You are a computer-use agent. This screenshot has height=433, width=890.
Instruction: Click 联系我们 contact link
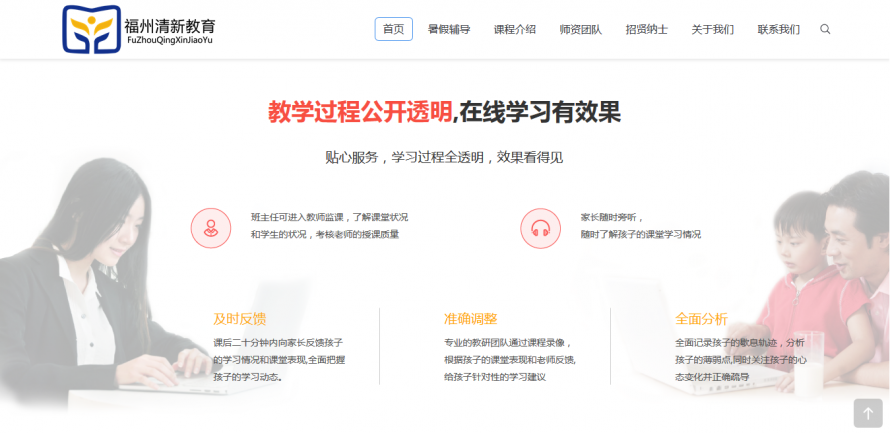point(778,29)
